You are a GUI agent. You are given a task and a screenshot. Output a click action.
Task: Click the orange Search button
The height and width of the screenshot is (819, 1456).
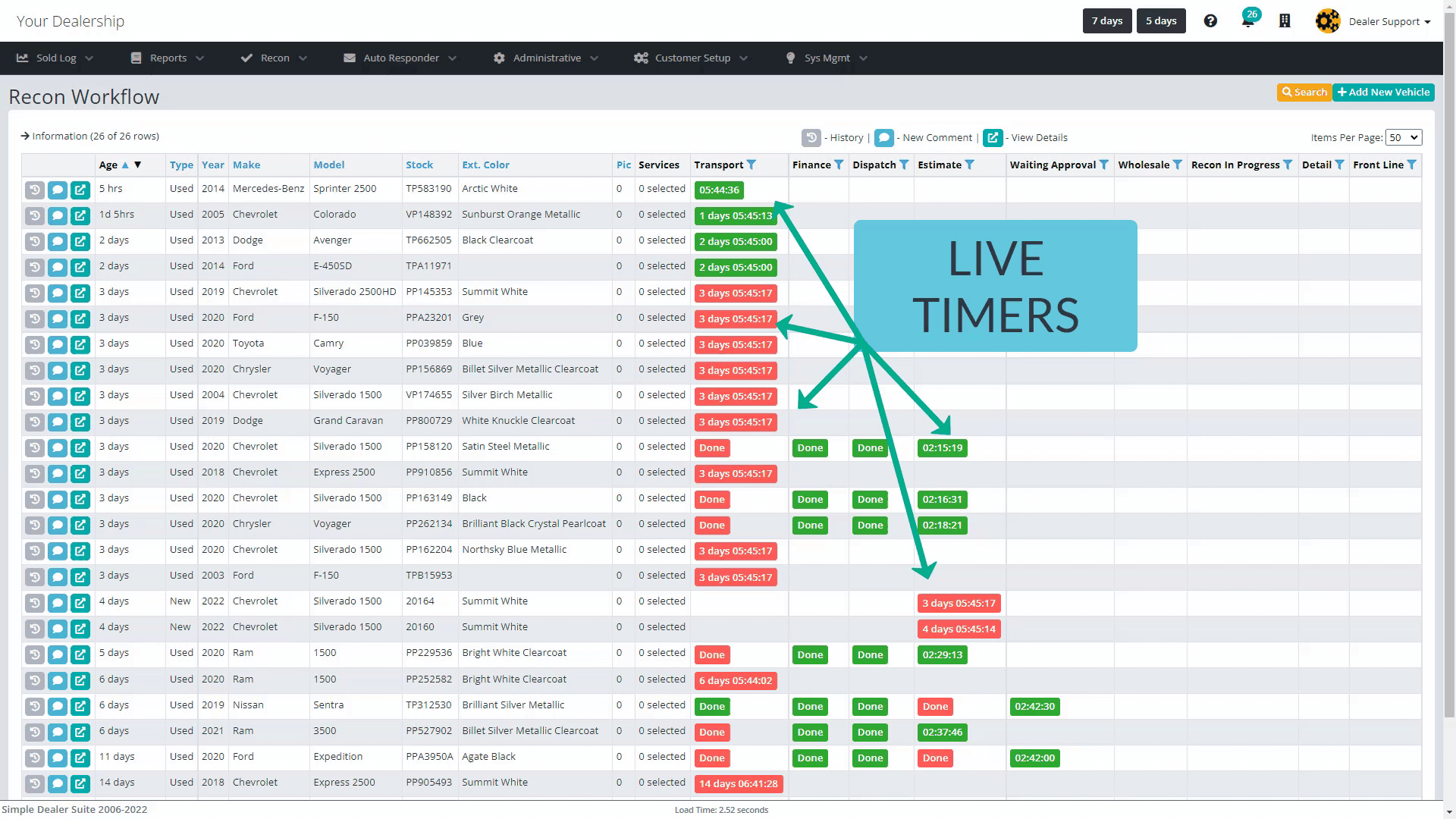1304,92
